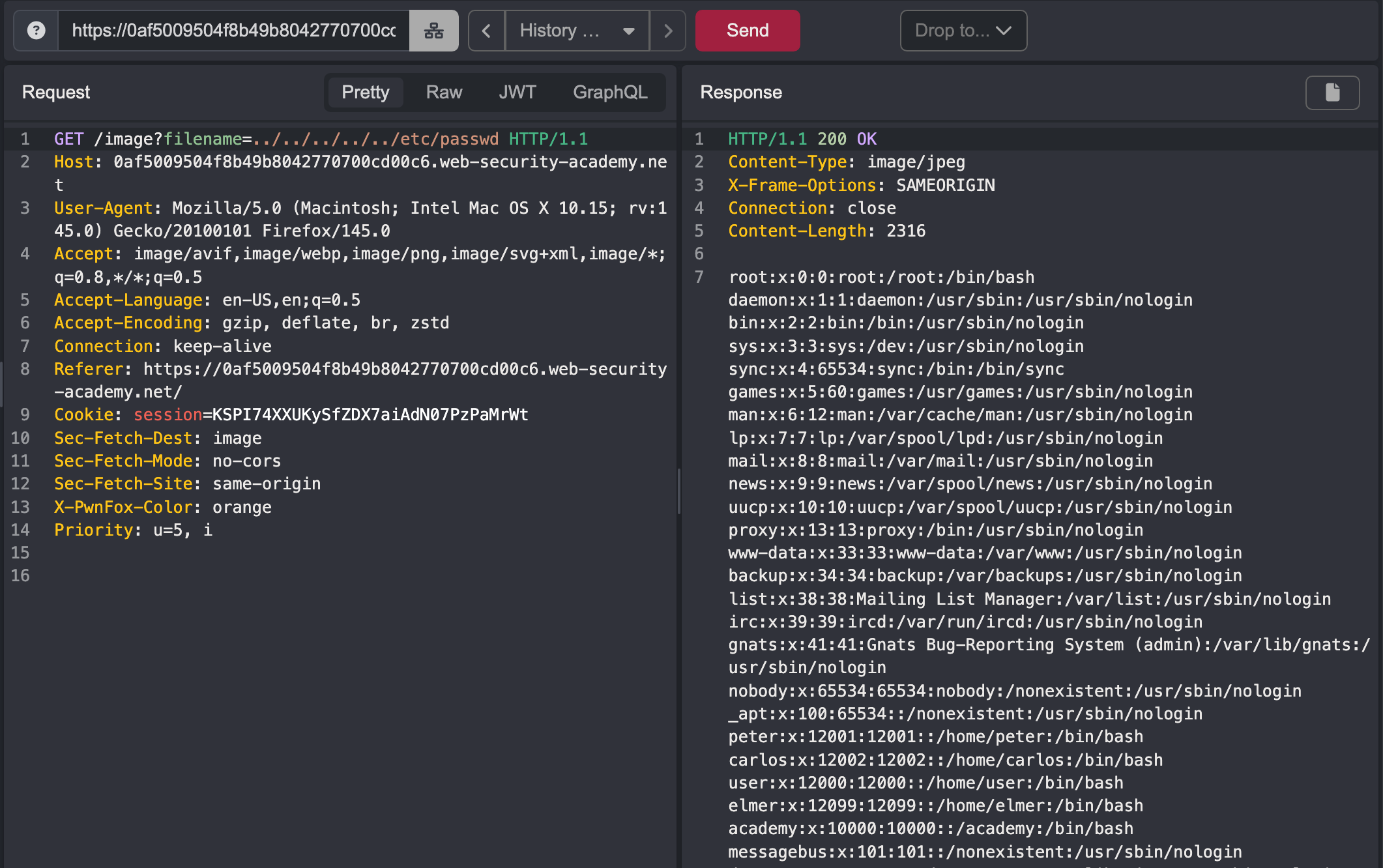Click the X-PwnFox-Color header line
Screen dimensions: 1383x868
[x=162, y=507]
